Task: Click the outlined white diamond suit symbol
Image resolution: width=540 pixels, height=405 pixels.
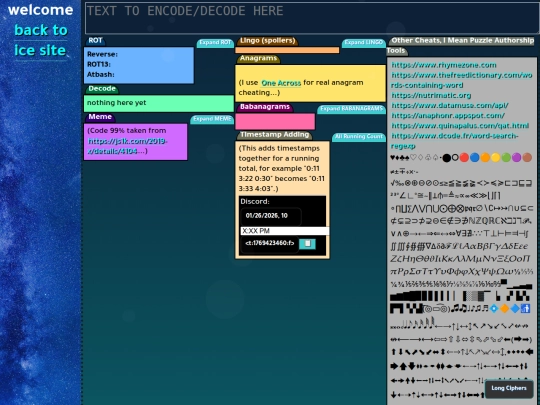Action: pyautogui.click(x=420, y=158)
